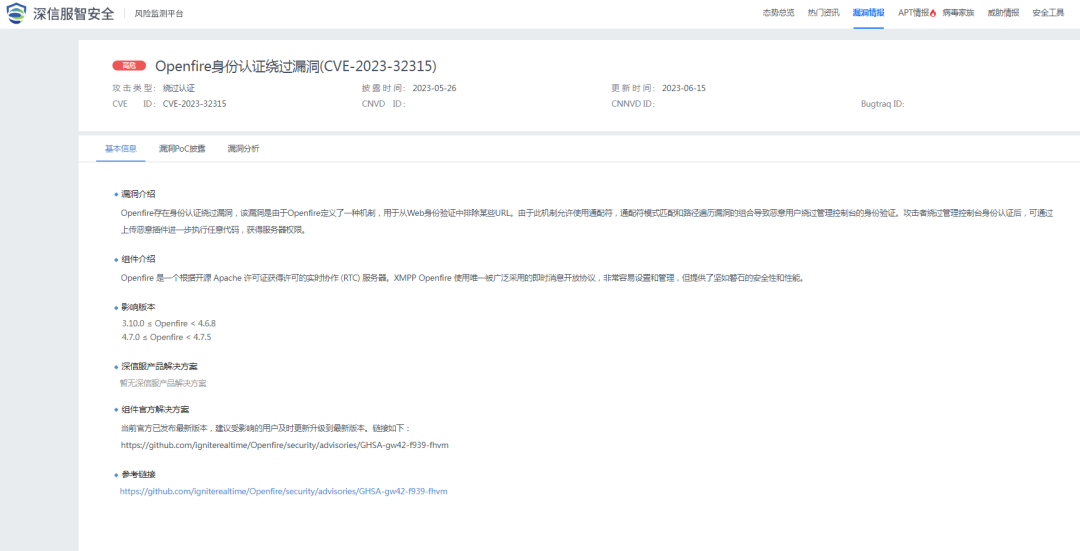Click the 更新时间 value 2023-06-15
The width and height of the screenshot is (1080, 551).
(x=684, y=88)
